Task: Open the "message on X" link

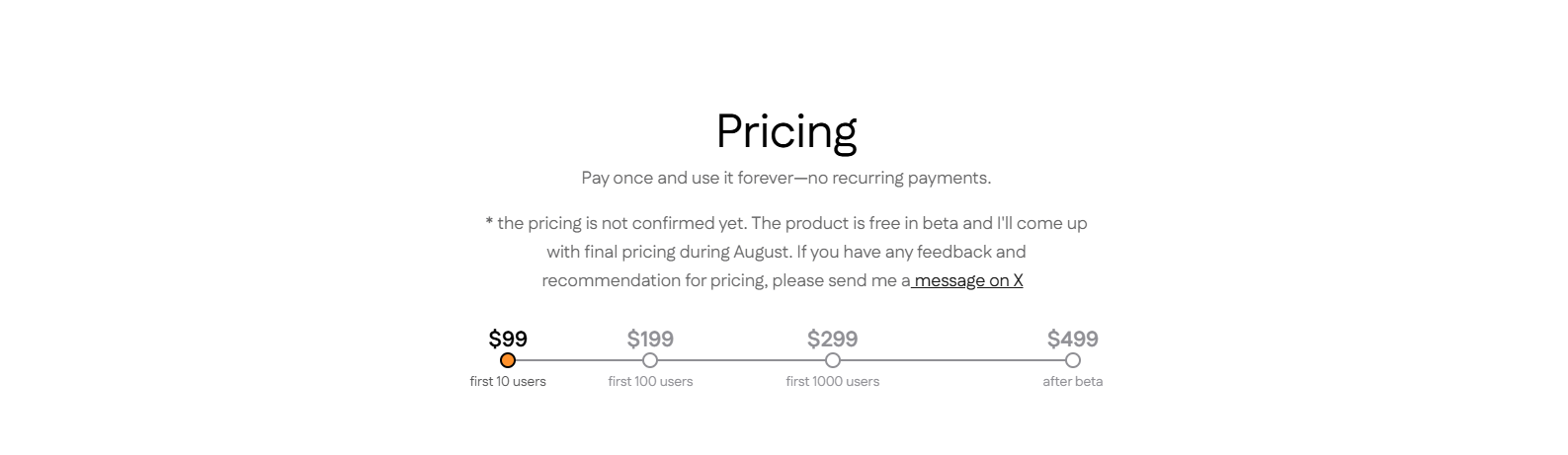Action: tap(968, 280)
